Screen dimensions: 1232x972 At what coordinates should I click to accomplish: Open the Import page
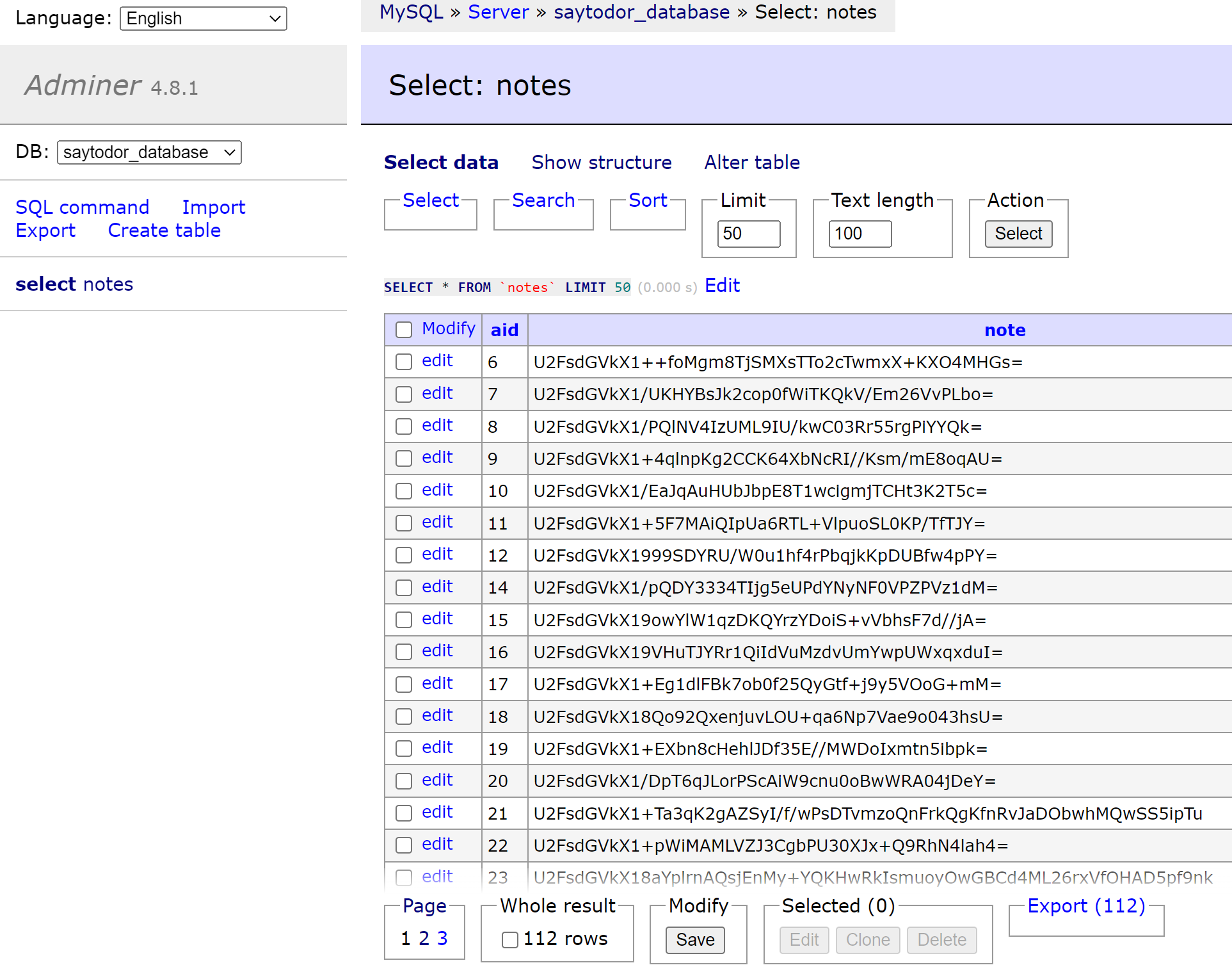click(x=214, y=207)
